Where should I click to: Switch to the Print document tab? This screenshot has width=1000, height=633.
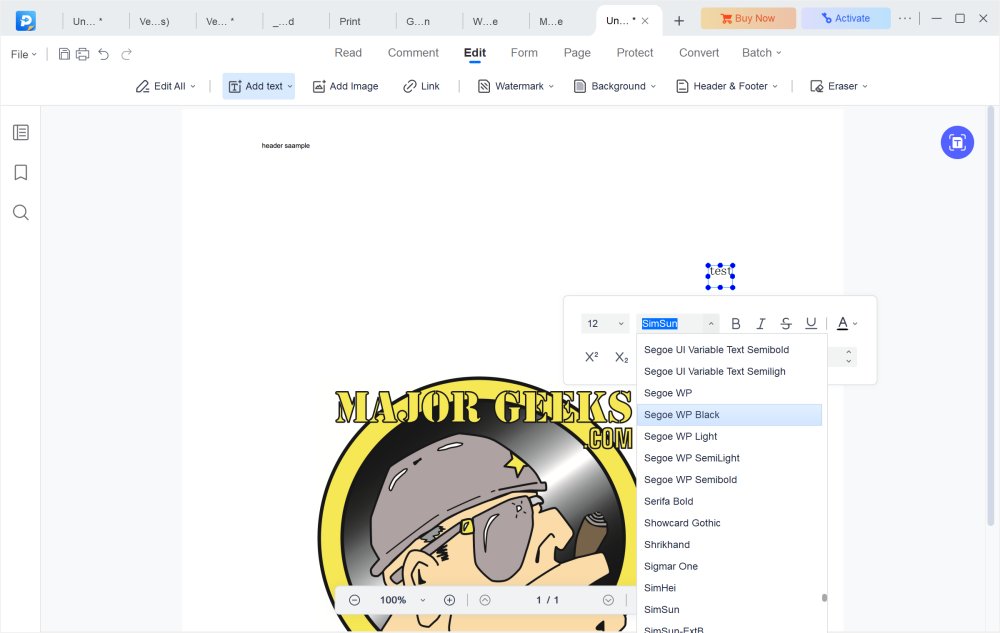(x=349, y=21)
